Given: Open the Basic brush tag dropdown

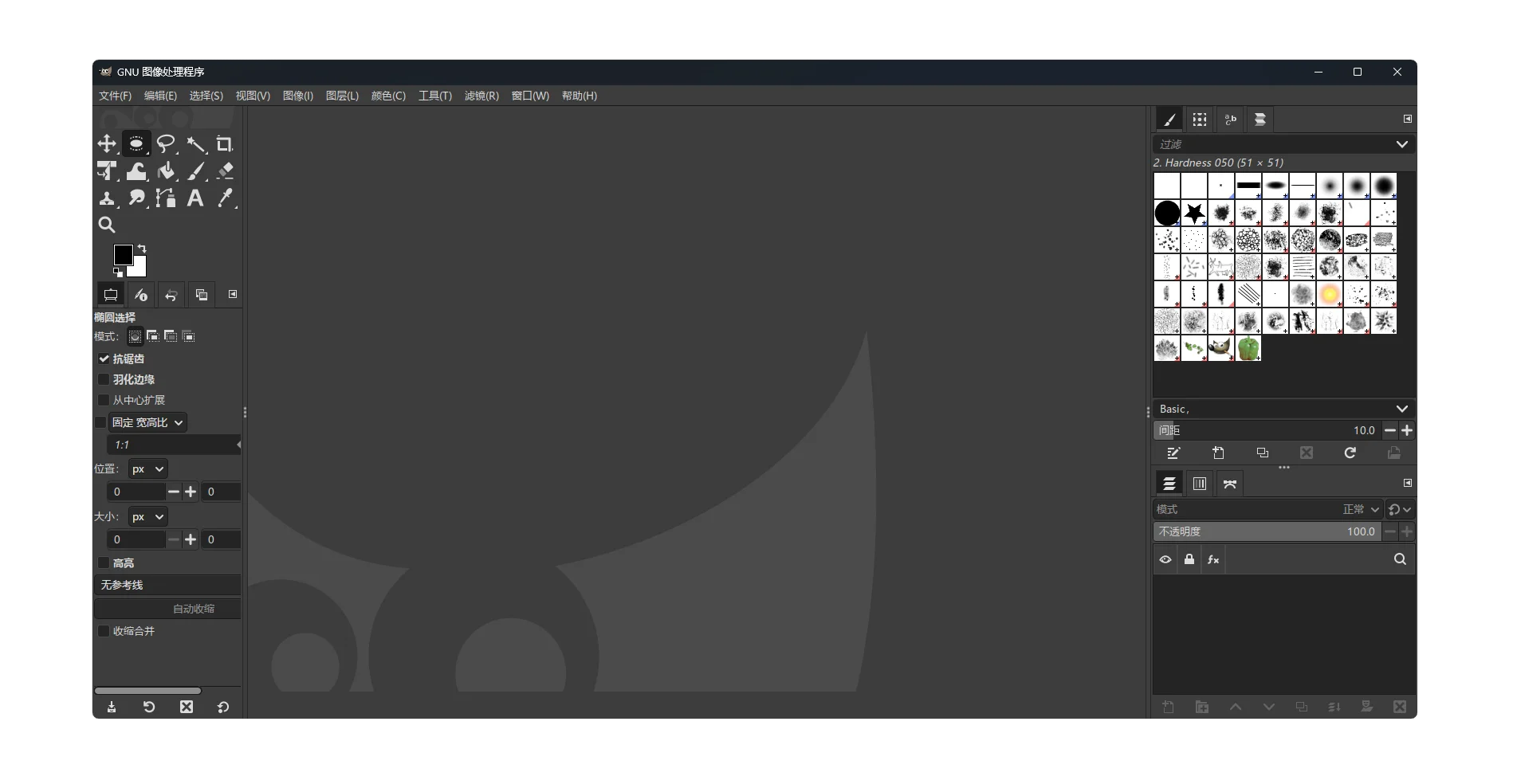Looking at the screenshot, I should (x=1402, y=409).
